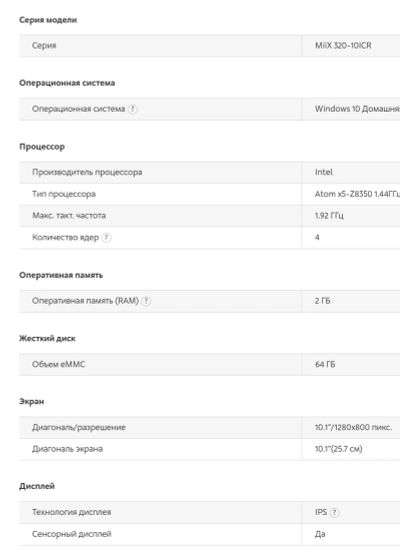The width and height of the screenshot is (400, 551).
Task: Open help icon for Оперативная память (RAM)
Action: coord(146,301)
